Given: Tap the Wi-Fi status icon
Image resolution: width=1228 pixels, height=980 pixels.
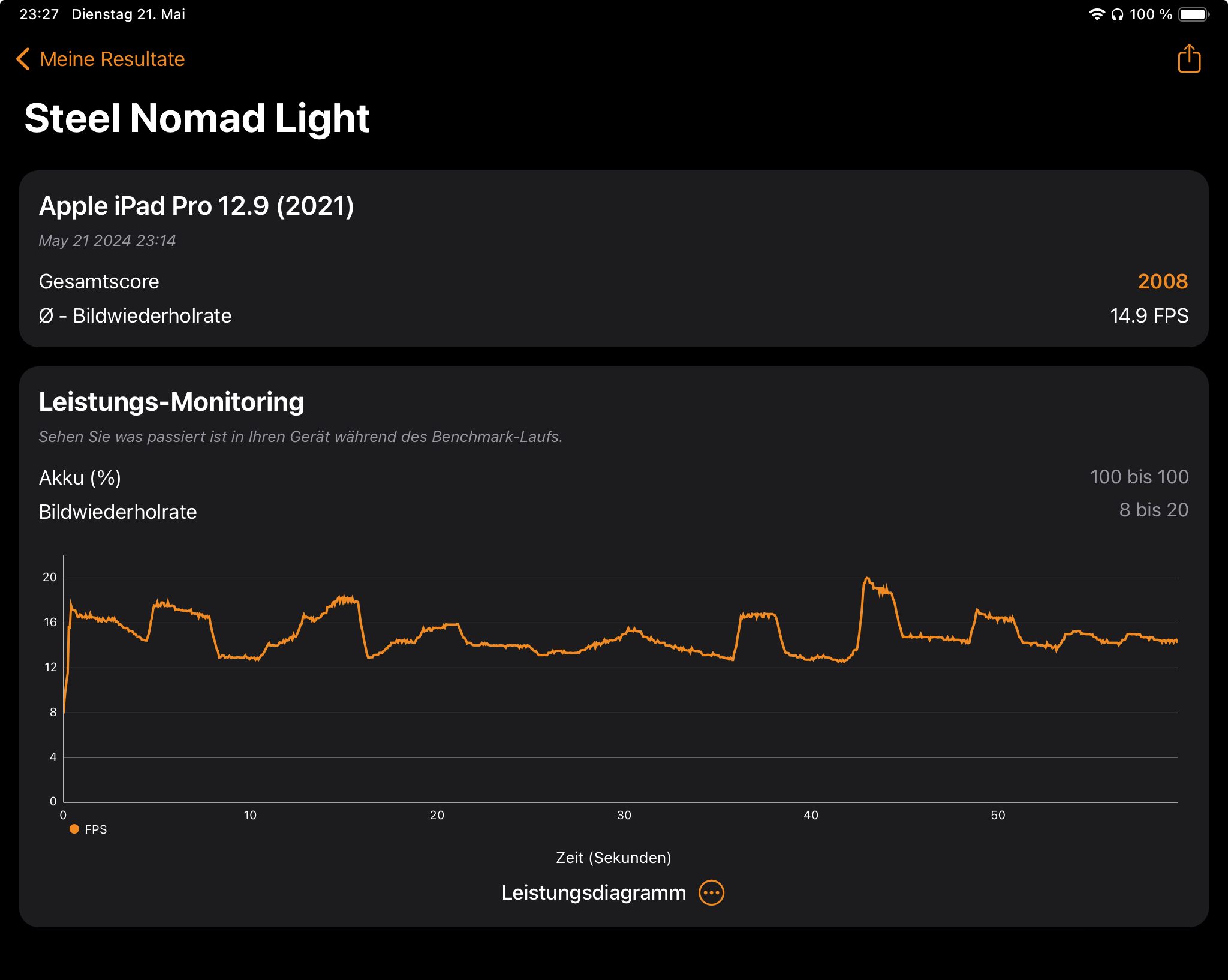Looking at the screenshot, I should tap(1096, 14).
